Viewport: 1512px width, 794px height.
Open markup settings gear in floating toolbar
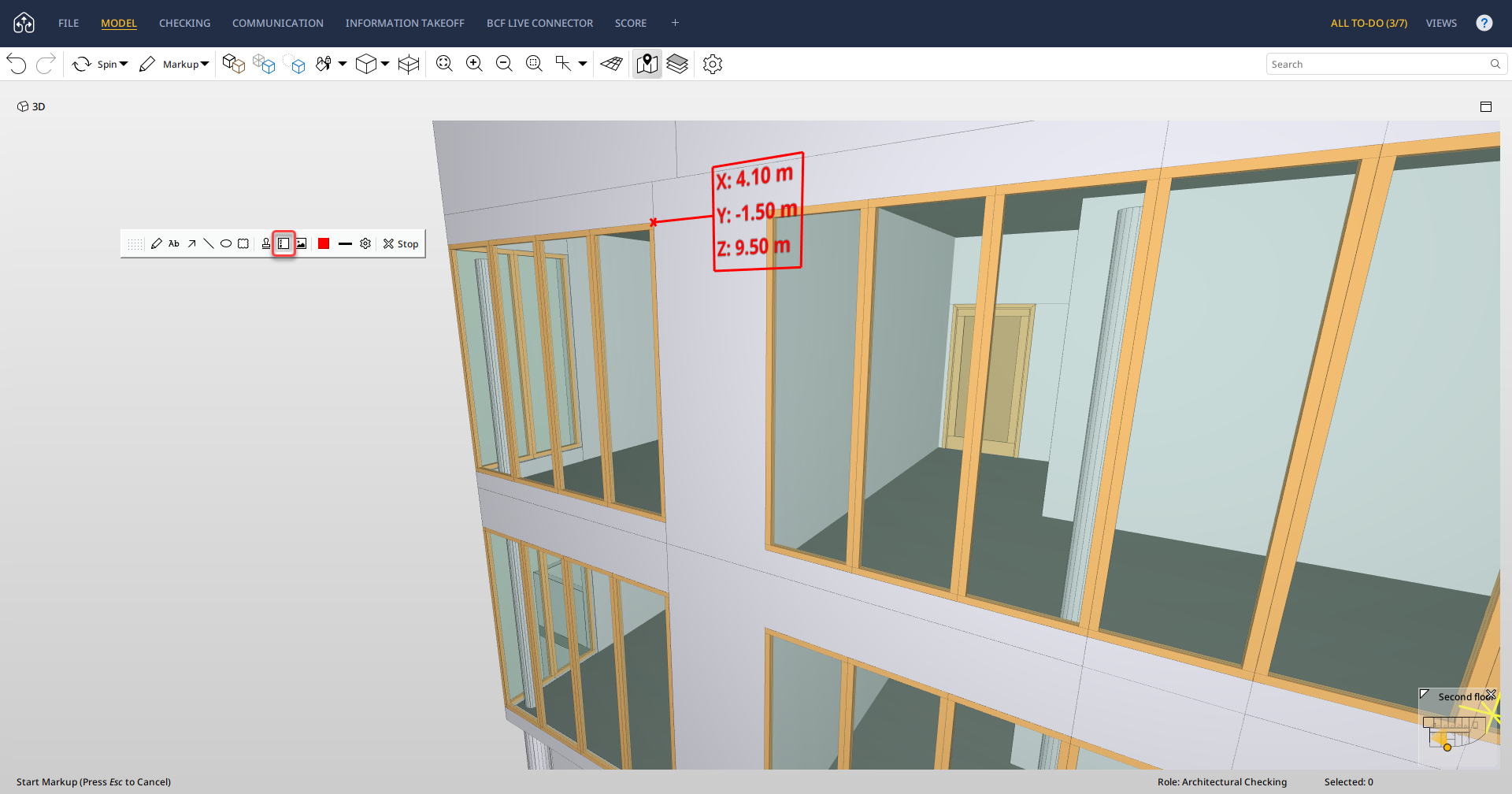[365, 244]
